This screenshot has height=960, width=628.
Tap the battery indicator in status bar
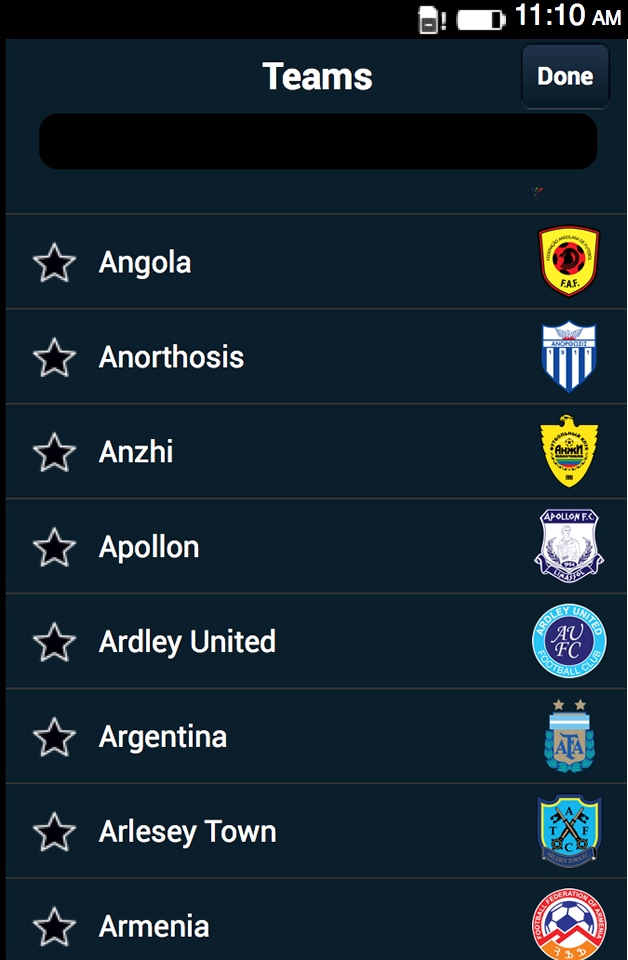point(481,19)
